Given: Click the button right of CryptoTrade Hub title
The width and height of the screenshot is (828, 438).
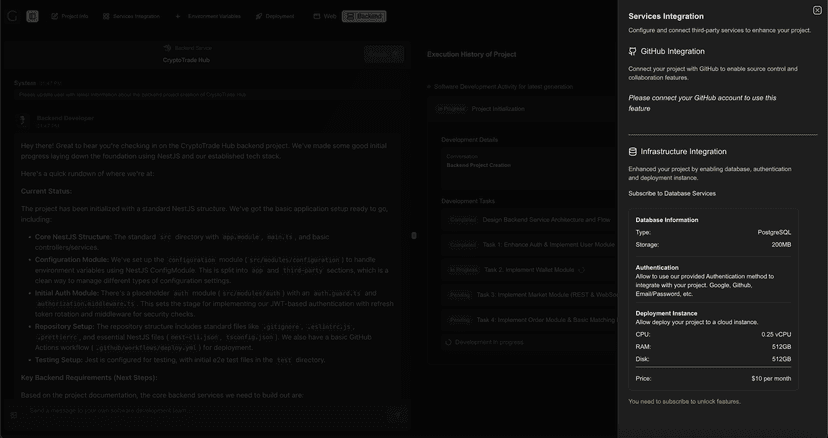Looking at the screenshot, I should 384,54.
